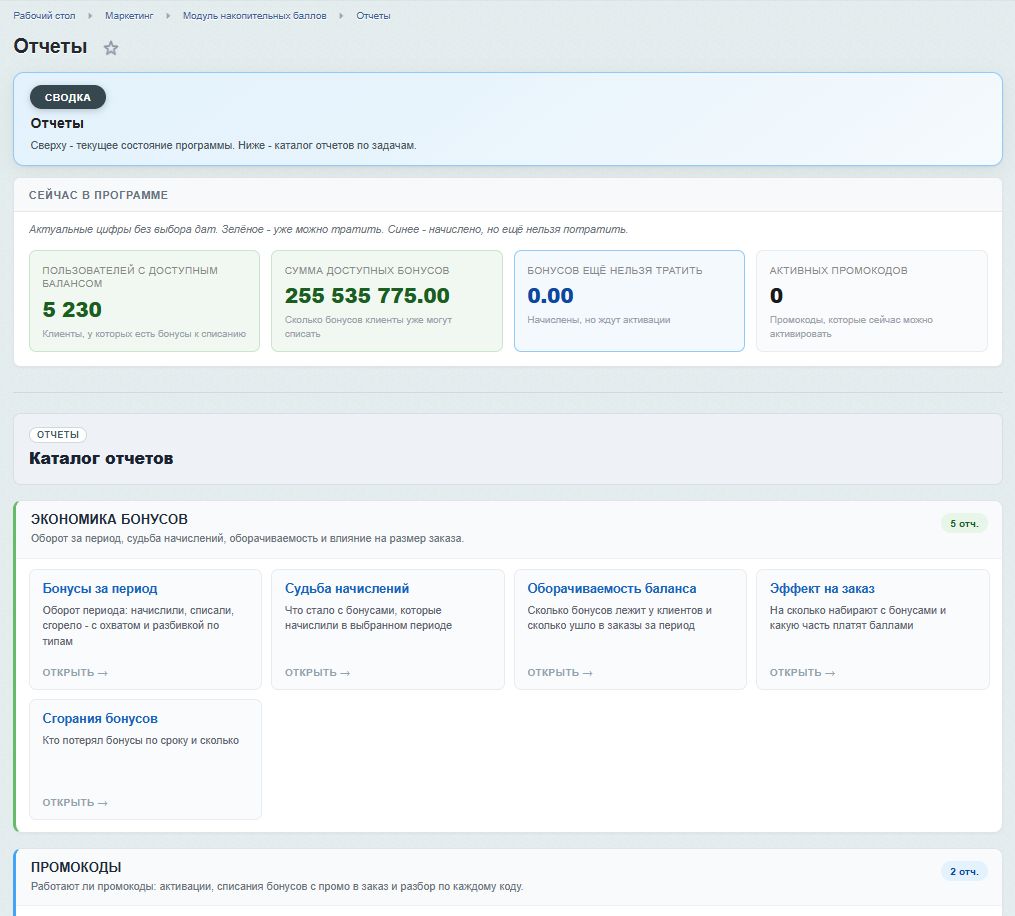This screenshot has height=916, width=1015.
Task: Add the Отчеты page to favorites with the star
Action: point(111,48)
